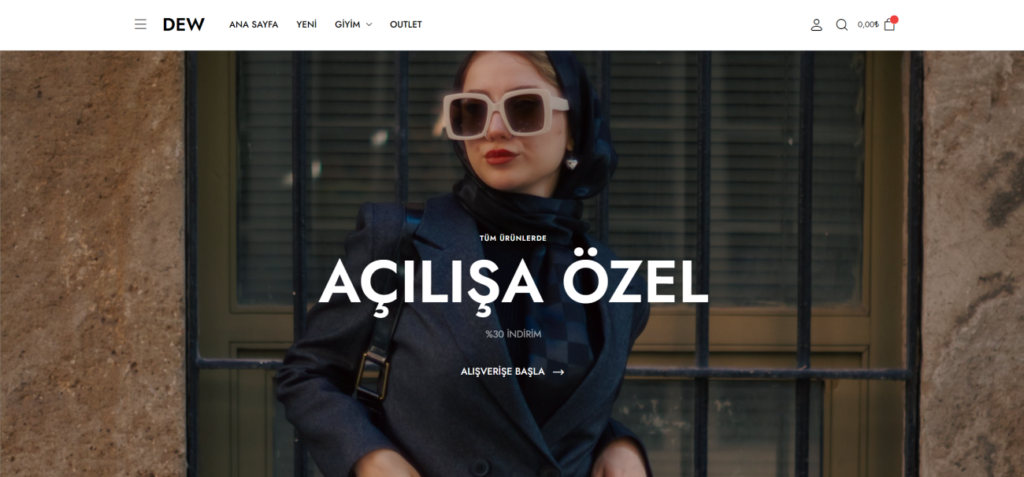Image resolution: width=1024 pixels, height=477 pixels.
Task: Click the stone wall on banner's left side
Action: point(91,263)
